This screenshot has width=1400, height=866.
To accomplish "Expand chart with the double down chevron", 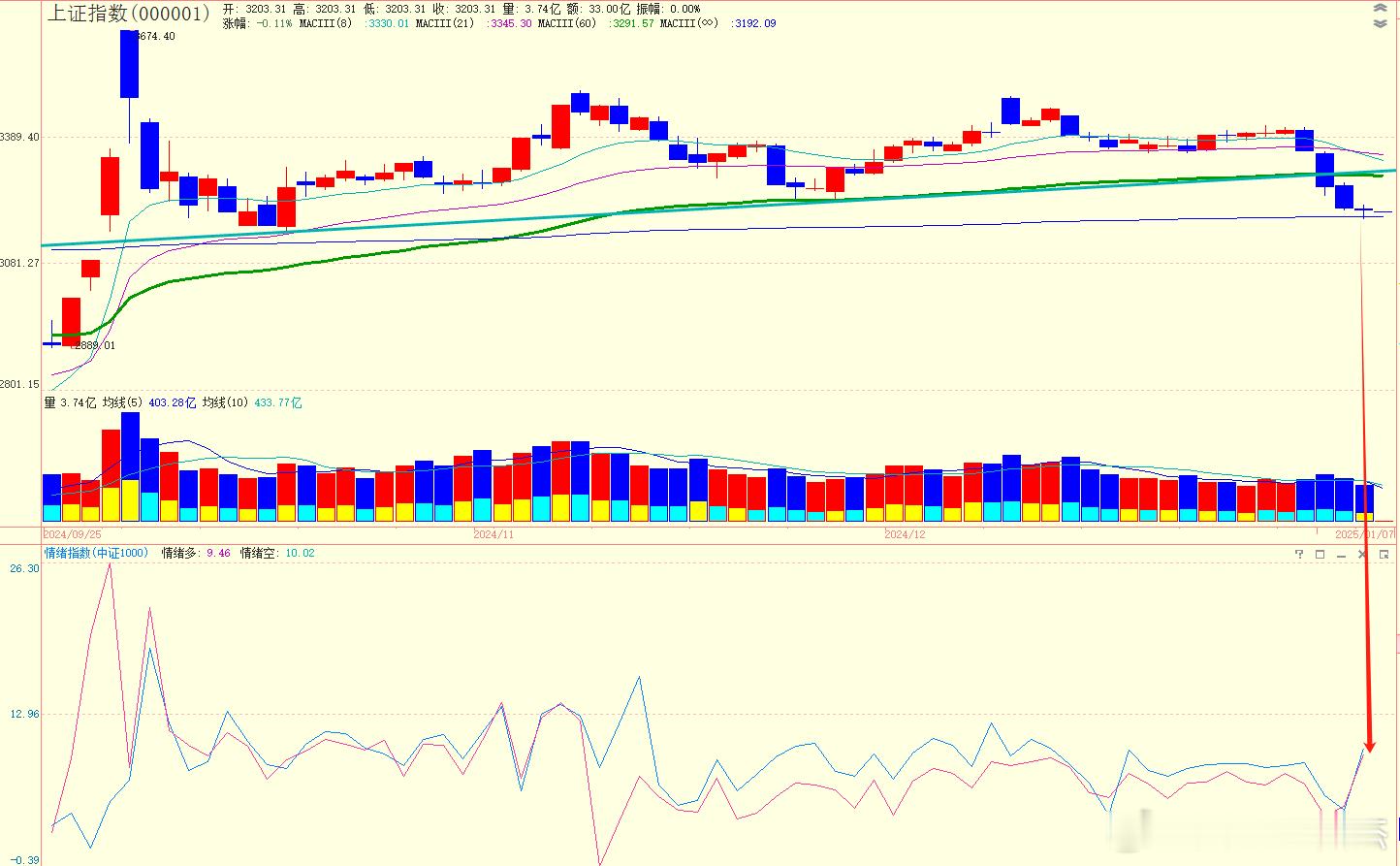I will coord(1381,23).
